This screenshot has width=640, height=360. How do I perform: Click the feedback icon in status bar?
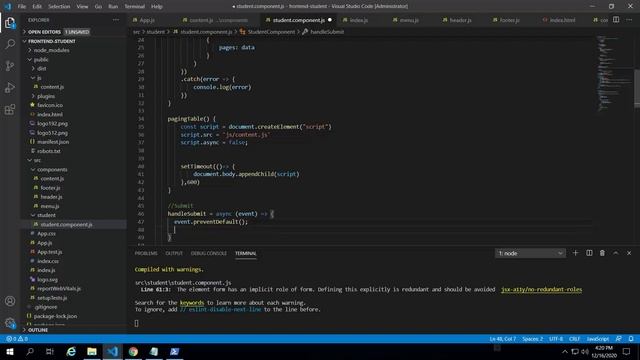pos(619,339)
